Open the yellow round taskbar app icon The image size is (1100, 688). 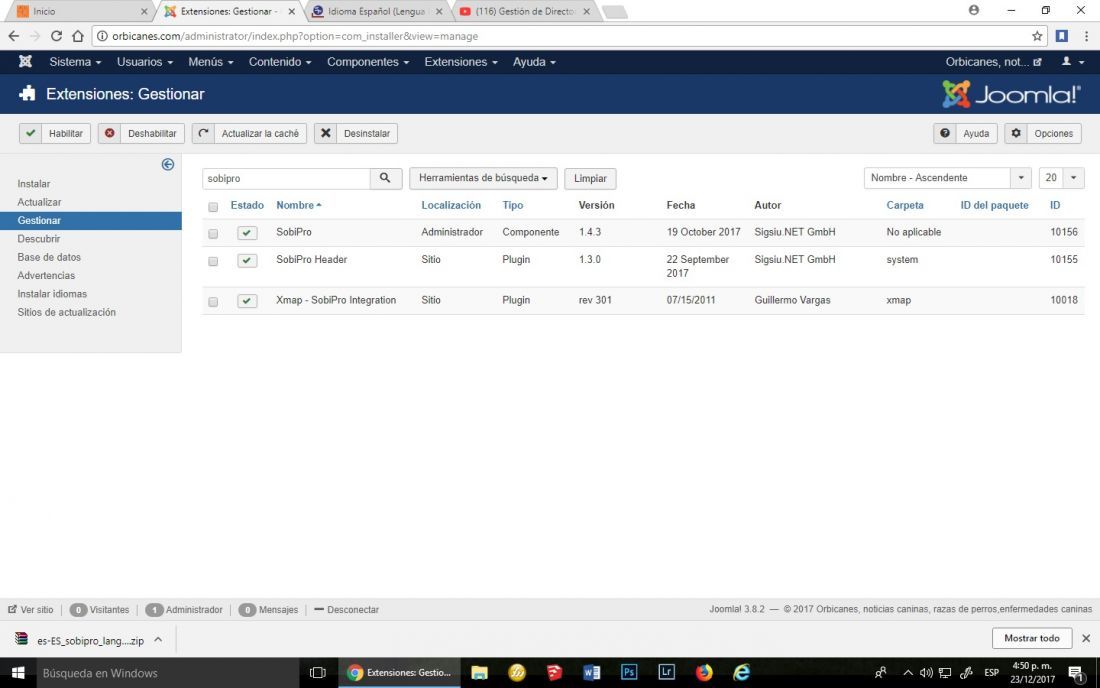pyautogui.click(x=517, y=673)
